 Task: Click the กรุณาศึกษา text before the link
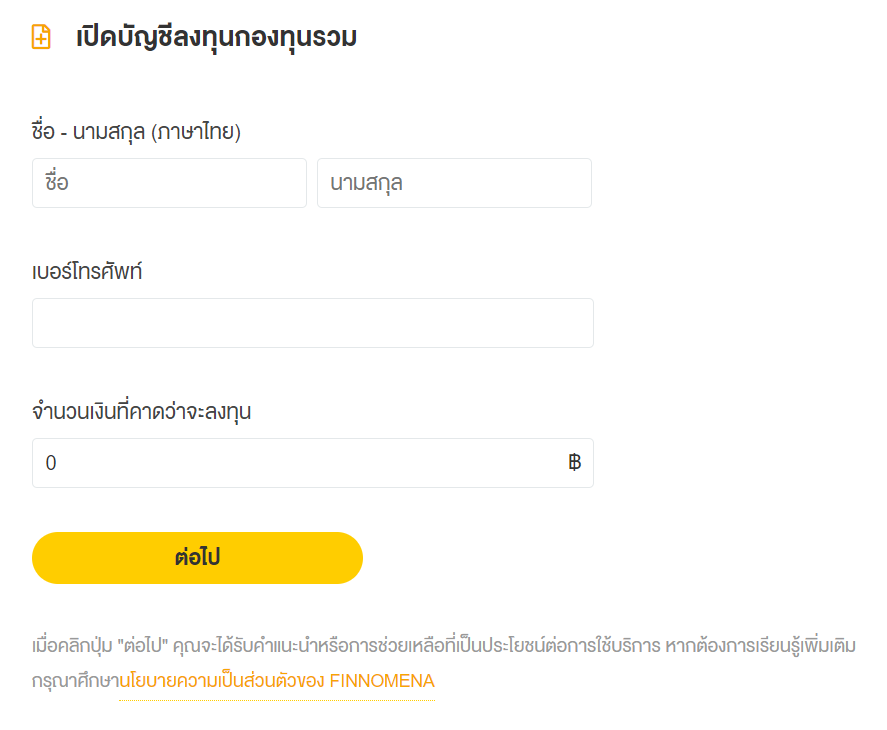(x=75, y=681)
